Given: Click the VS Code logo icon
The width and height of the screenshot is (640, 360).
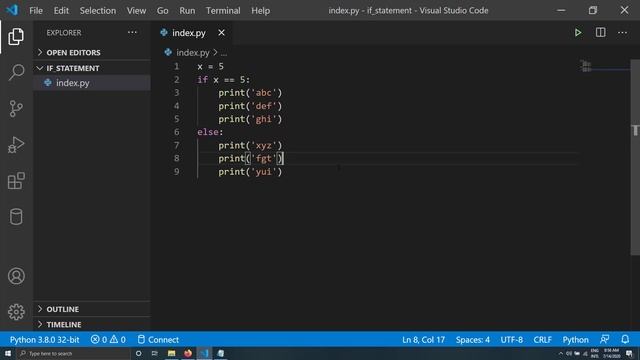Looking at the screenshot, I should (x=12, y=10).
